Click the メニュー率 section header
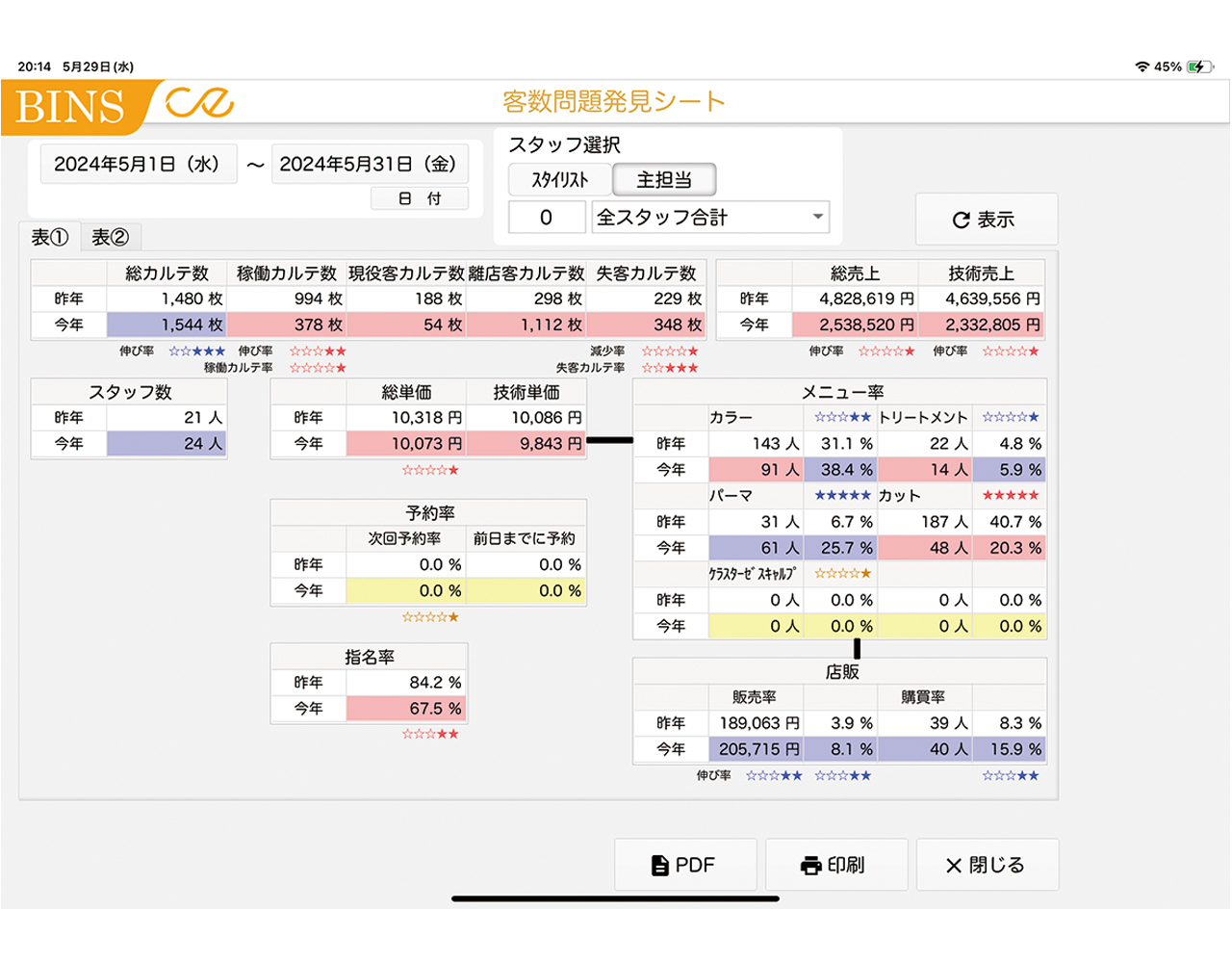 coord(840,392)
